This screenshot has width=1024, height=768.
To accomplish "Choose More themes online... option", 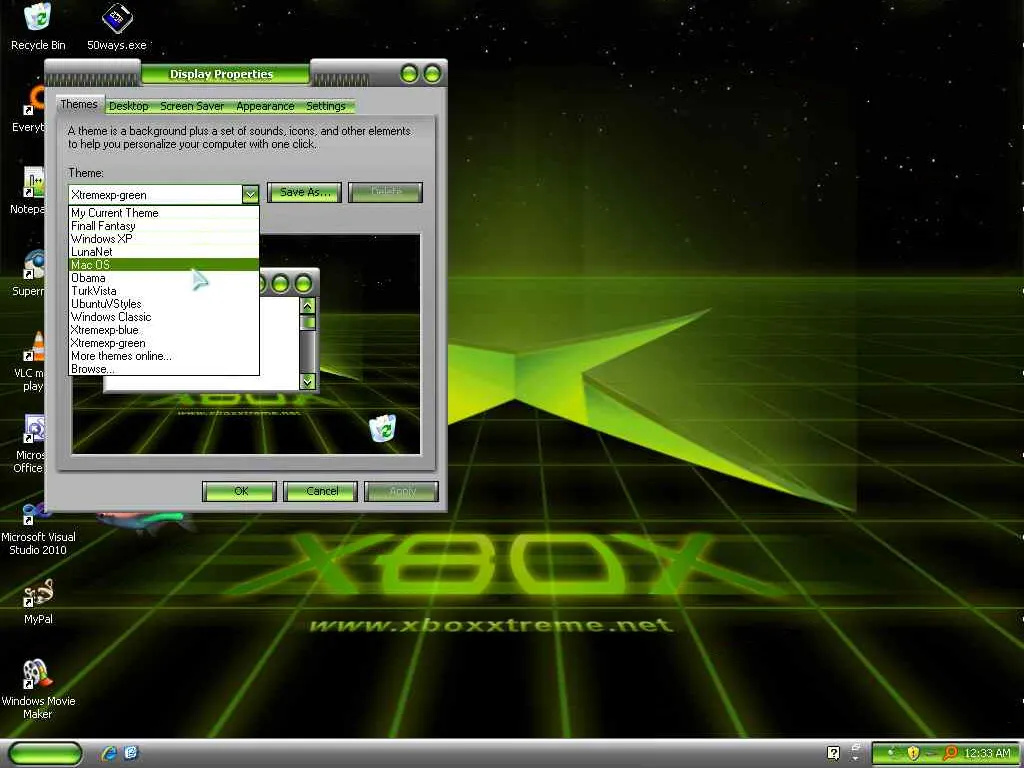I will click(x=164, y=356).
